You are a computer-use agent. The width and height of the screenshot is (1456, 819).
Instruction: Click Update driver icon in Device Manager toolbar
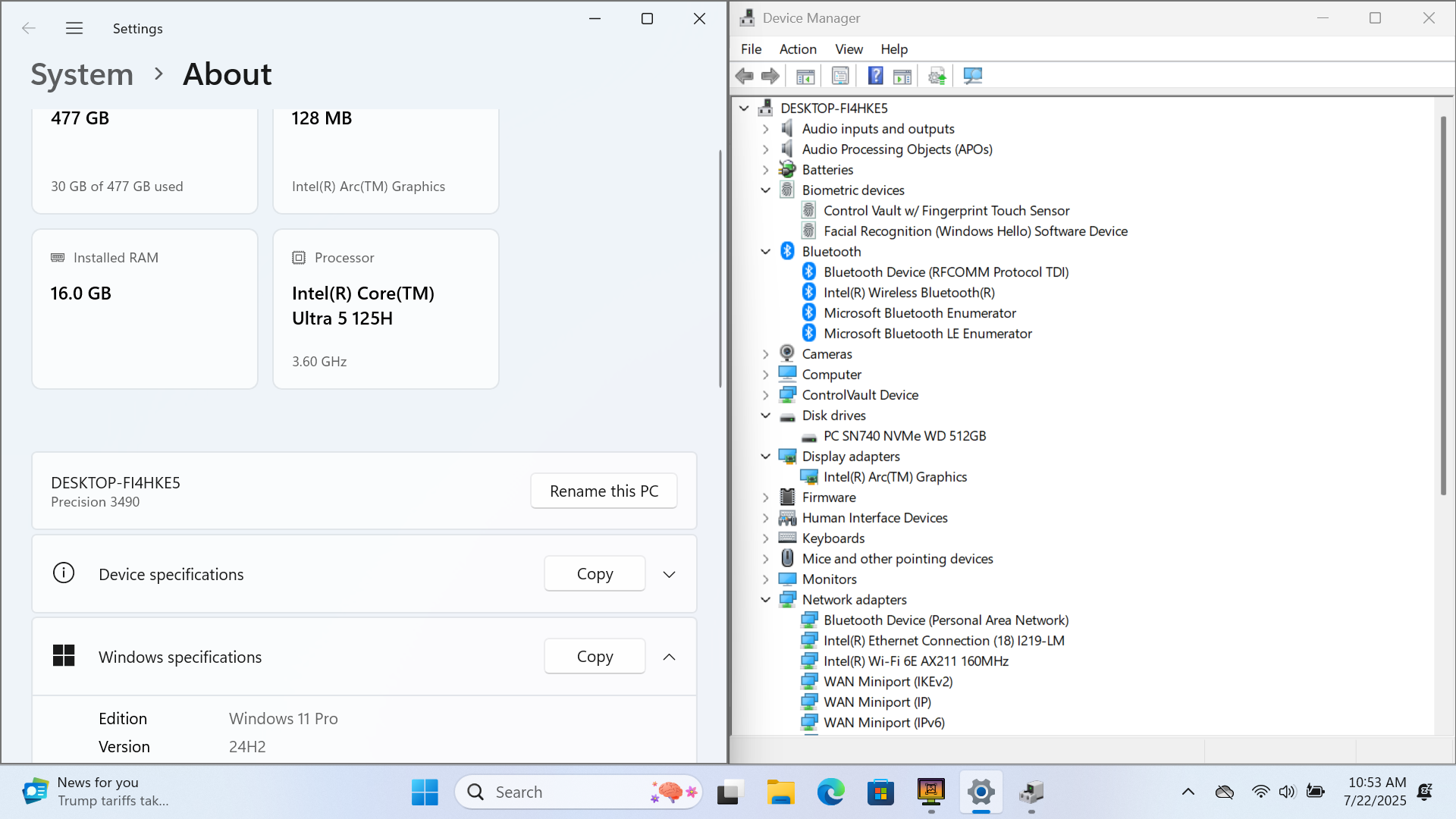(937, 76)
